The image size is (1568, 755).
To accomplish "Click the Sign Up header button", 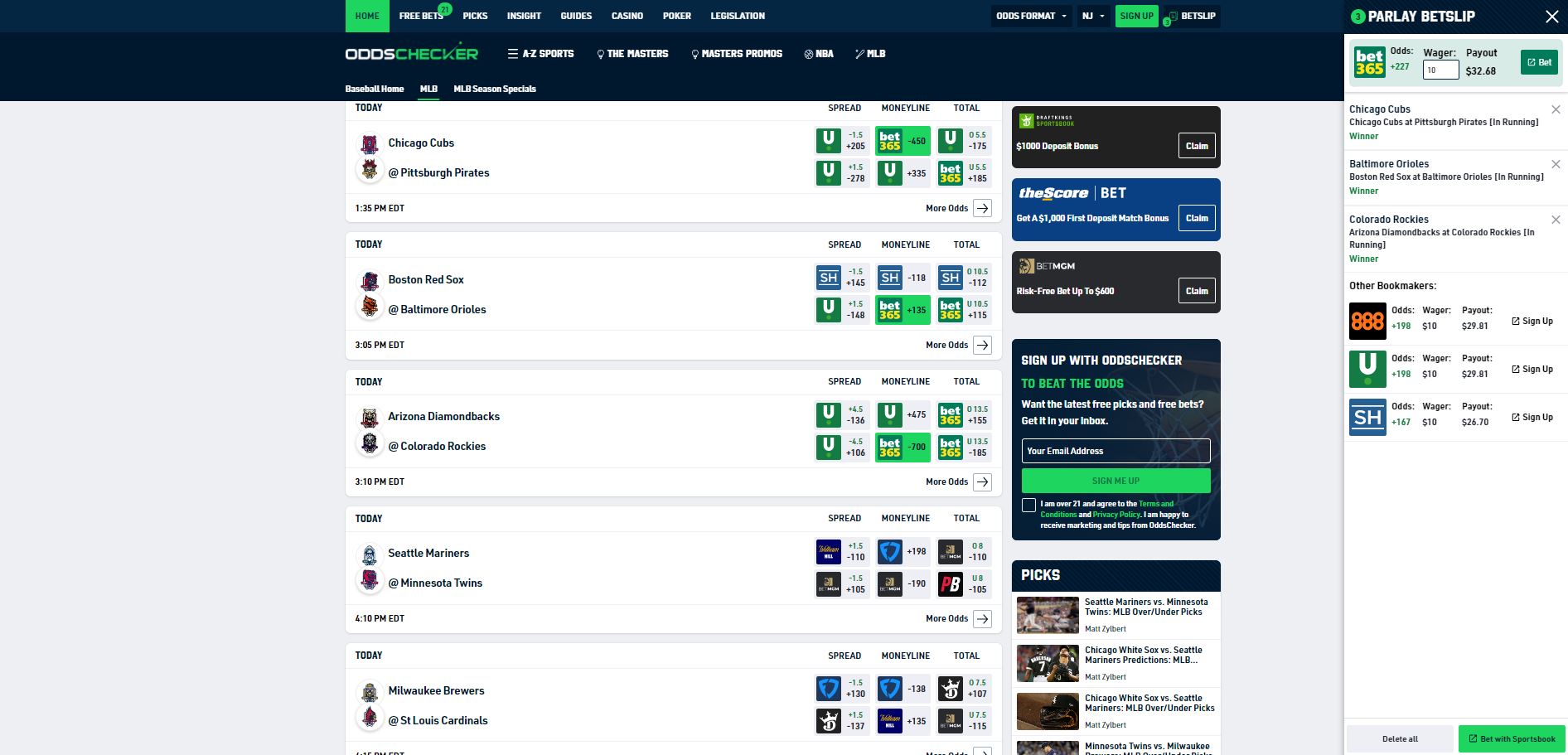I will [1136, 16].
